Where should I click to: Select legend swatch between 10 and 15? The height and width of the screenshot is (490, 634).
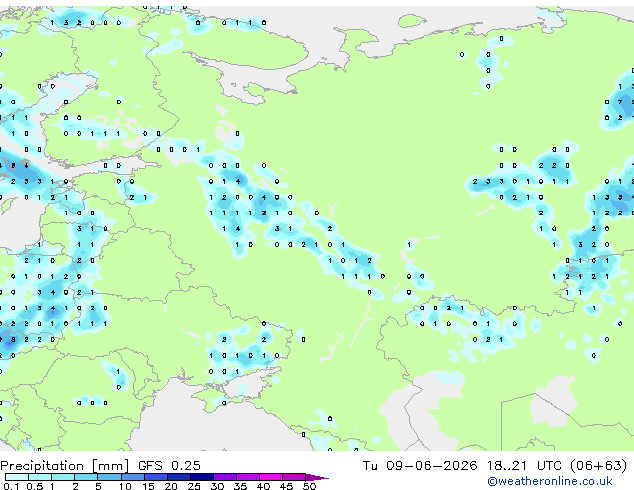pos(133,477)
